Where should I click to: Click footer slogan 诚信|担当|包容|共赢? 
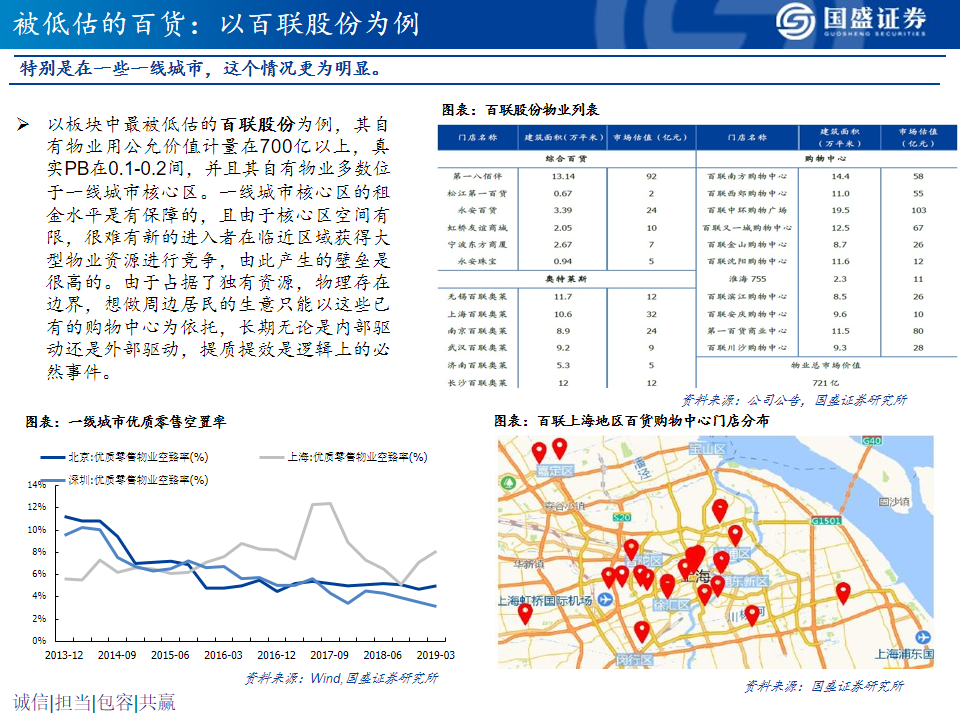pyautogui.click(x=94, y=702)
